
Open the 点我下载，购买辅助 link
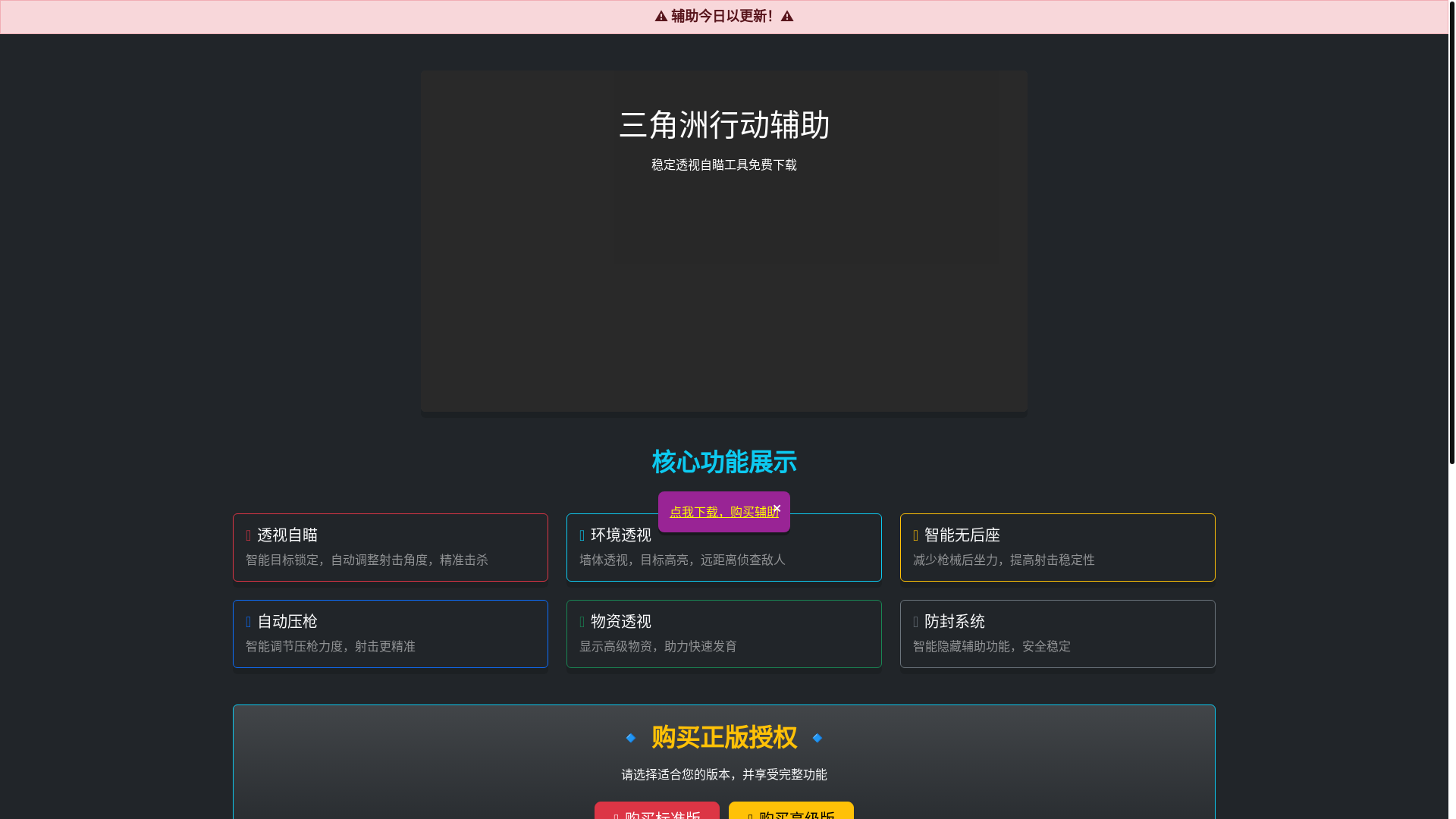pos(723,512)
